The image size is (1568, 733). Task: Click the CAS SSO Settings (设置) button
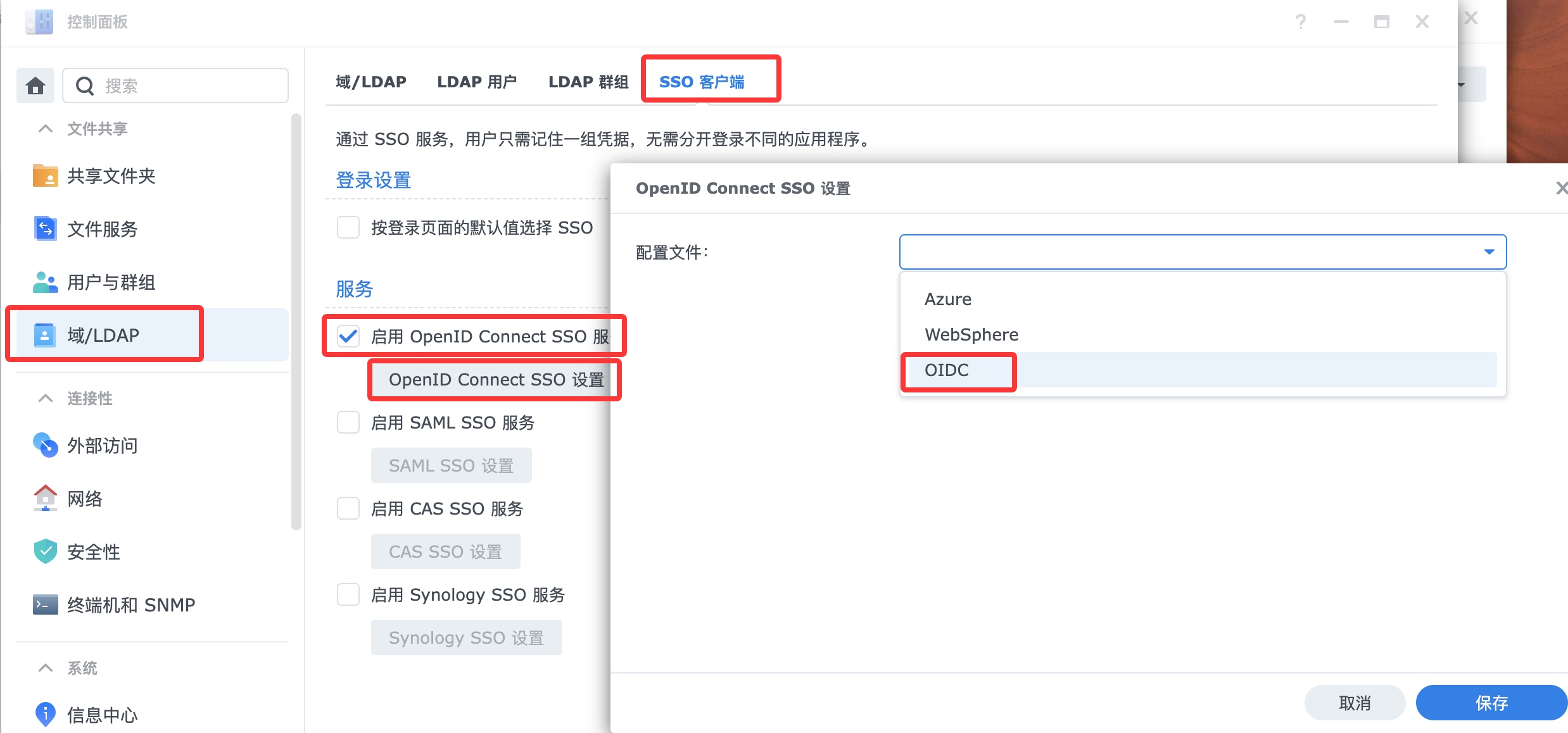click(x=445, y=551)
